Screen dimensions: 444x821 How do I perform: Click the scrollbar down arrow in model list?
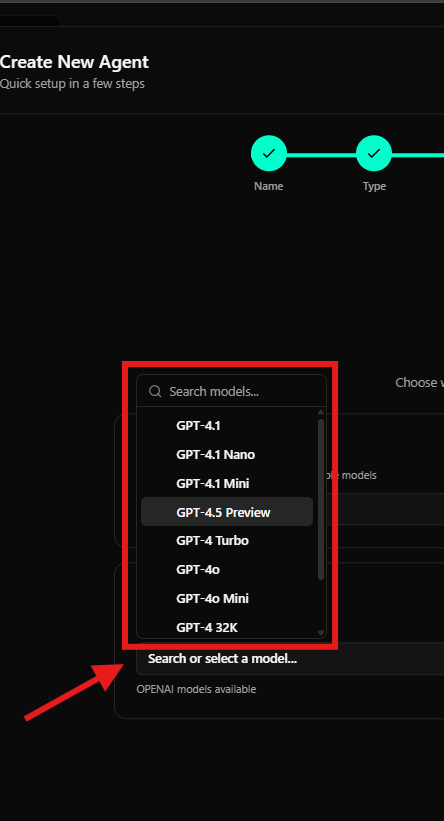click(x=321, y=633)
